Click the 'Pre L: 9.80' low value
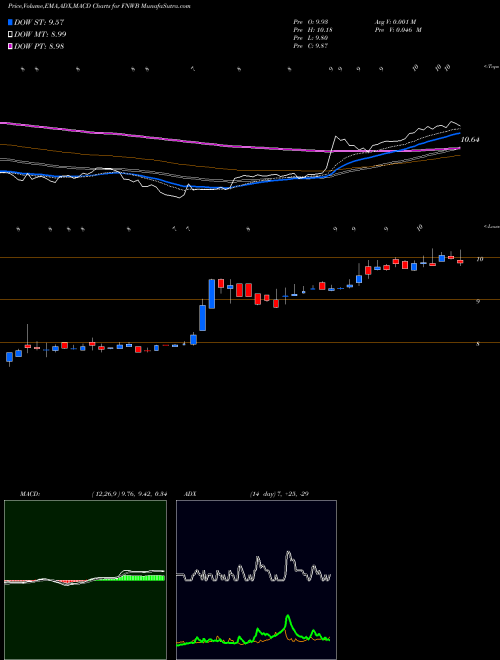Screen dimensions: 500x660 tap(311, 38)
